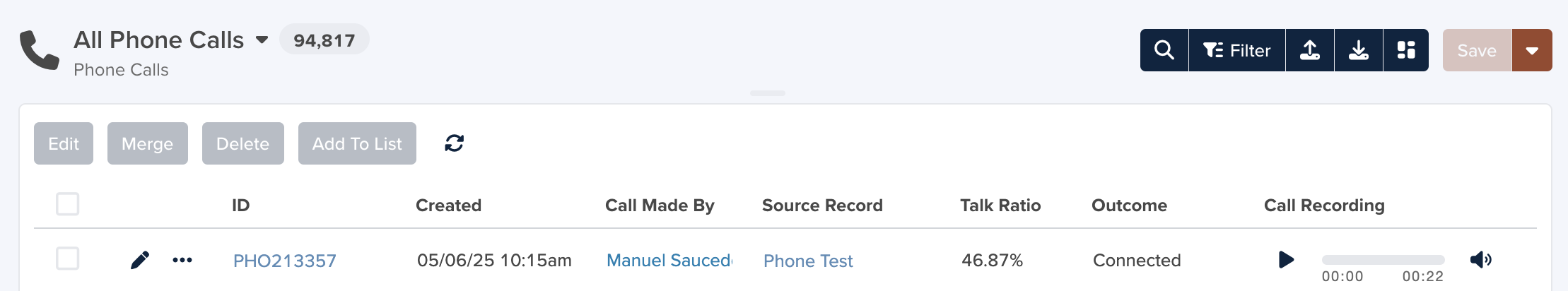The width and height of the screenshot is (1568, 291).
Task: Play the call recording
Action: click(1286, 260)
